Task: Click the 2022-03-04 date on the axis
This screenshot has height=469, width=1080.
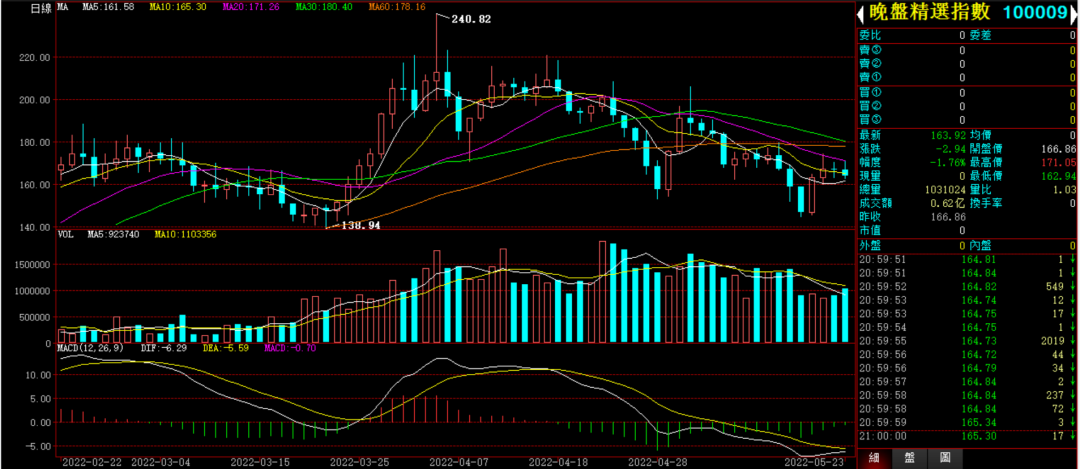Action: pos(159,462)
